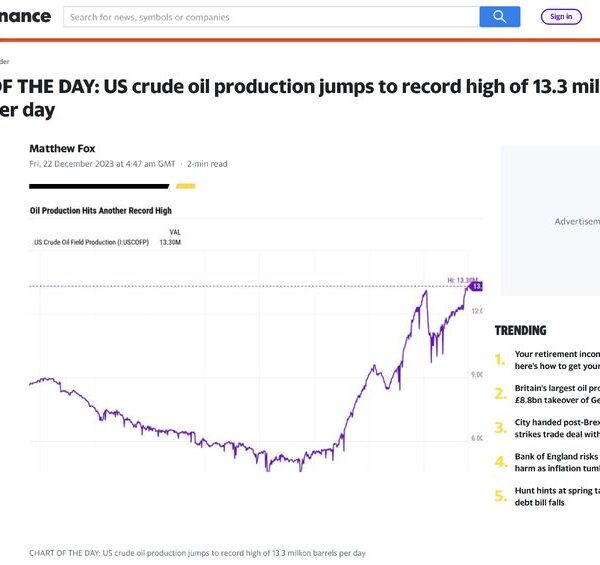
Task: Click the chart title 'Oil Production Hits Another Record High'
Action: 101,211
